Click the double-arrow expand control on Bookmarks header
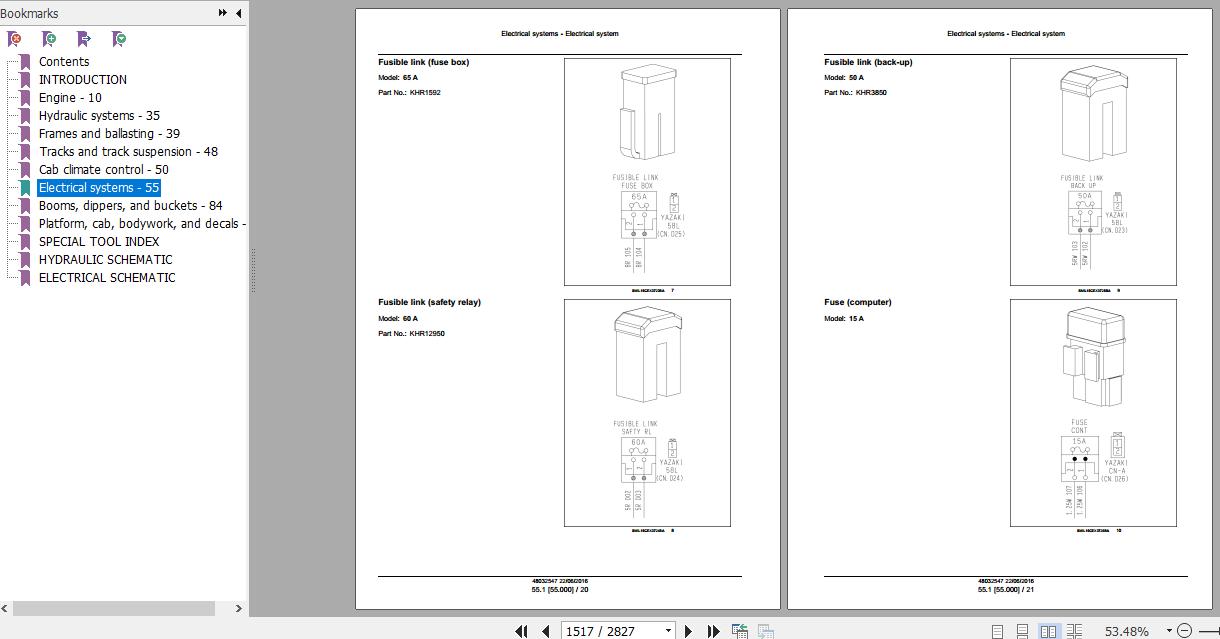The width and height of the screenshot is (1220, 639). [222, 13]
